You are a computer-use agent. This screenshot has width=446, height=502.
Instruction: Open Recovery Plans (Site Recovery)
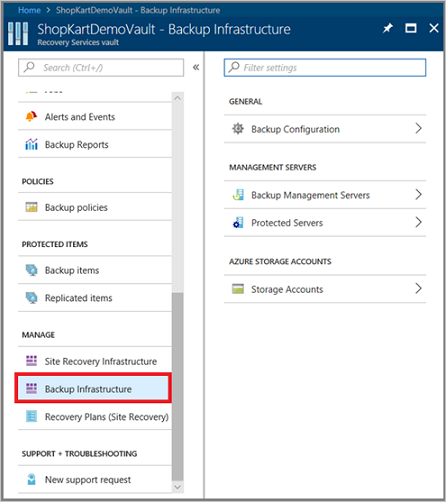[x=95, y=416]
